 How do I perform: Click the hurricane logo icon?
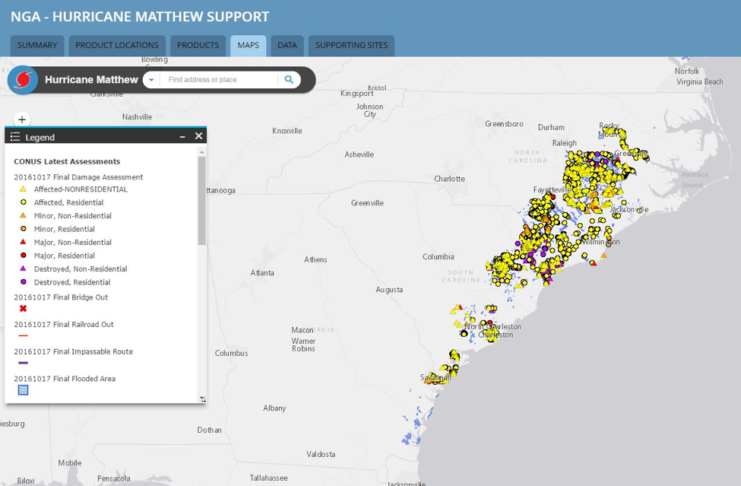point(23,79)
